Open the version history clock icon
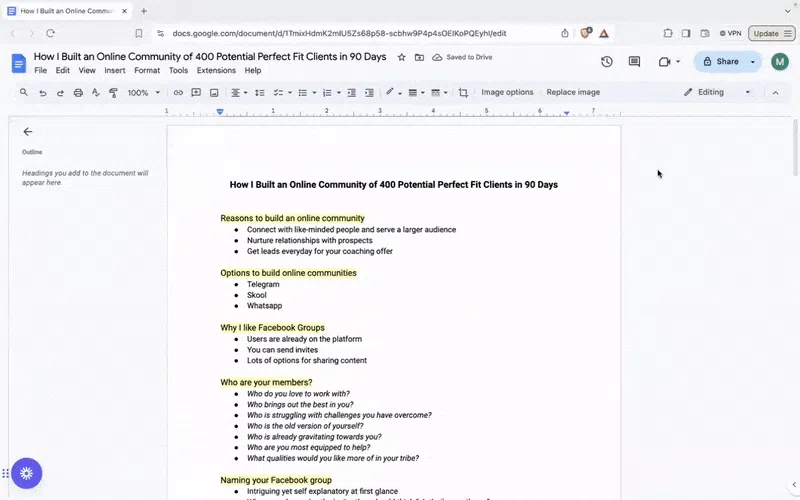 click(607, 62)
